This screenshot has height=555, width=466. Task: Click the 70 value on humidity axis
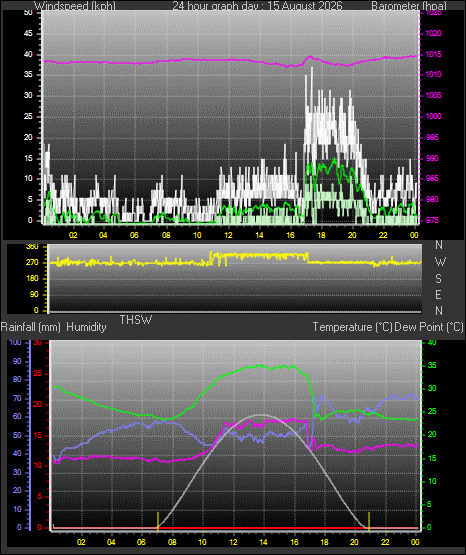point(17,398)
